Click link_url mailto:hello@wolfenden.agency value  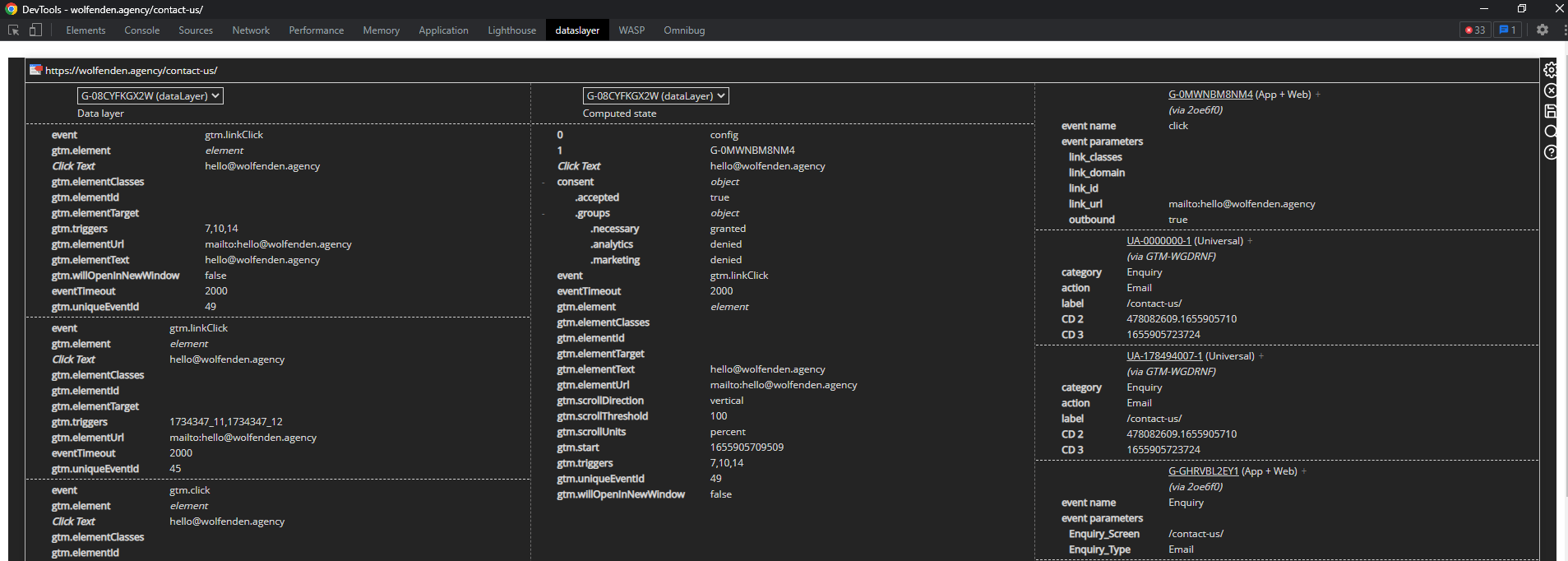tap(1242, 204)
